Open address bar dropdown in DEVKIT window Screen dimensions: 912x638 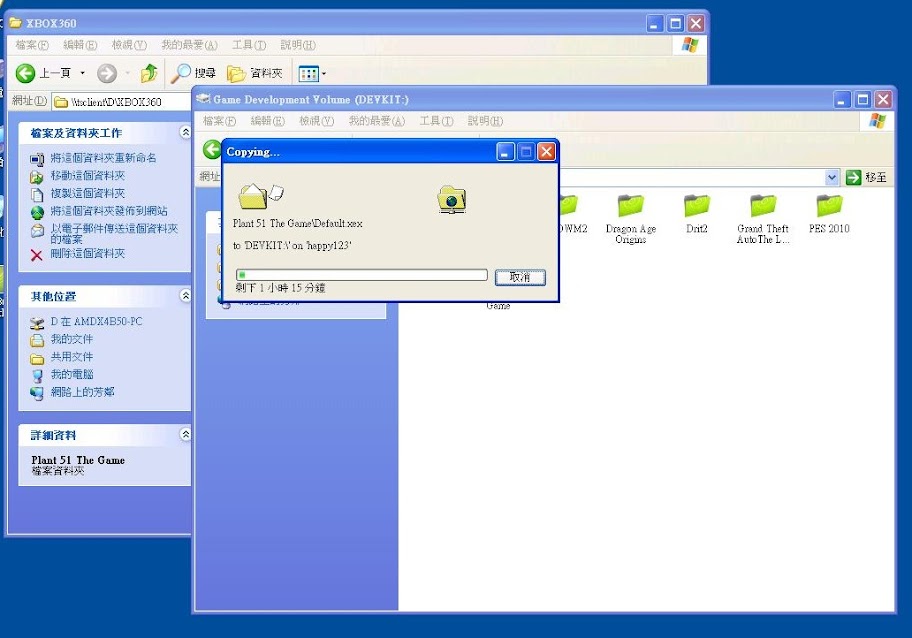point(832,177)
